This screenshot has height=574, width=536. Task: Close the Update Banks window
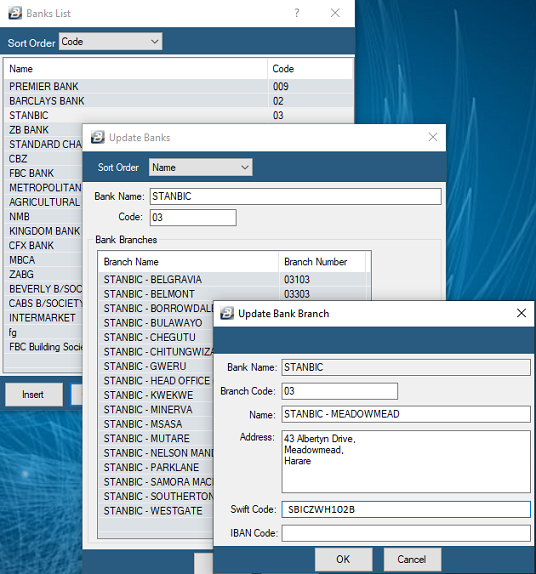tap(433, 137)
